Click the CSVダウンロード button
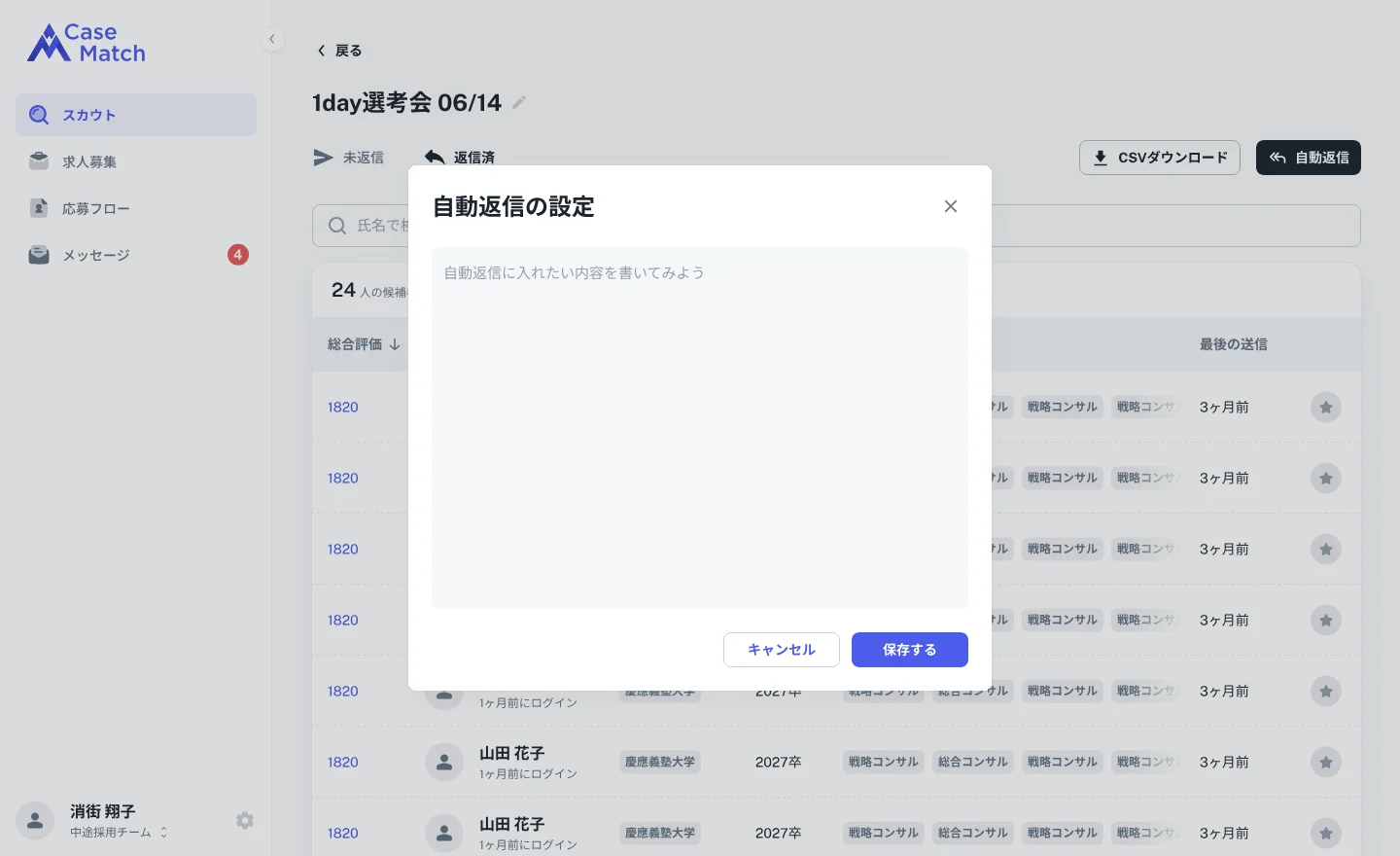Image resolution: width=1400 pixels, height=856 pixels. pyautogui.click(x=1160, y=158)
